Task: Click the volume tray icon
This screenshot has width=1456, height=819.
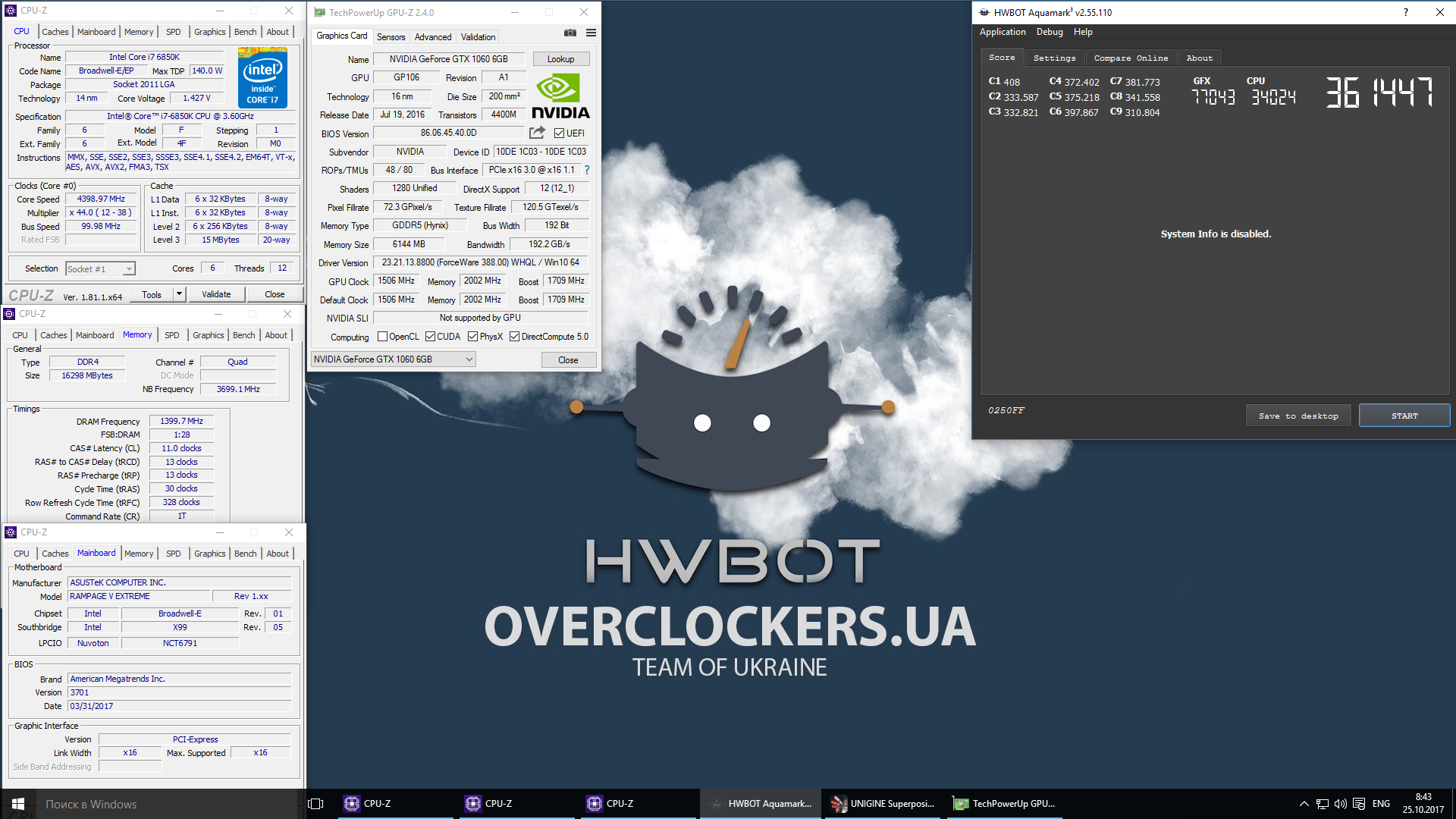Action: coord(1340,804)
